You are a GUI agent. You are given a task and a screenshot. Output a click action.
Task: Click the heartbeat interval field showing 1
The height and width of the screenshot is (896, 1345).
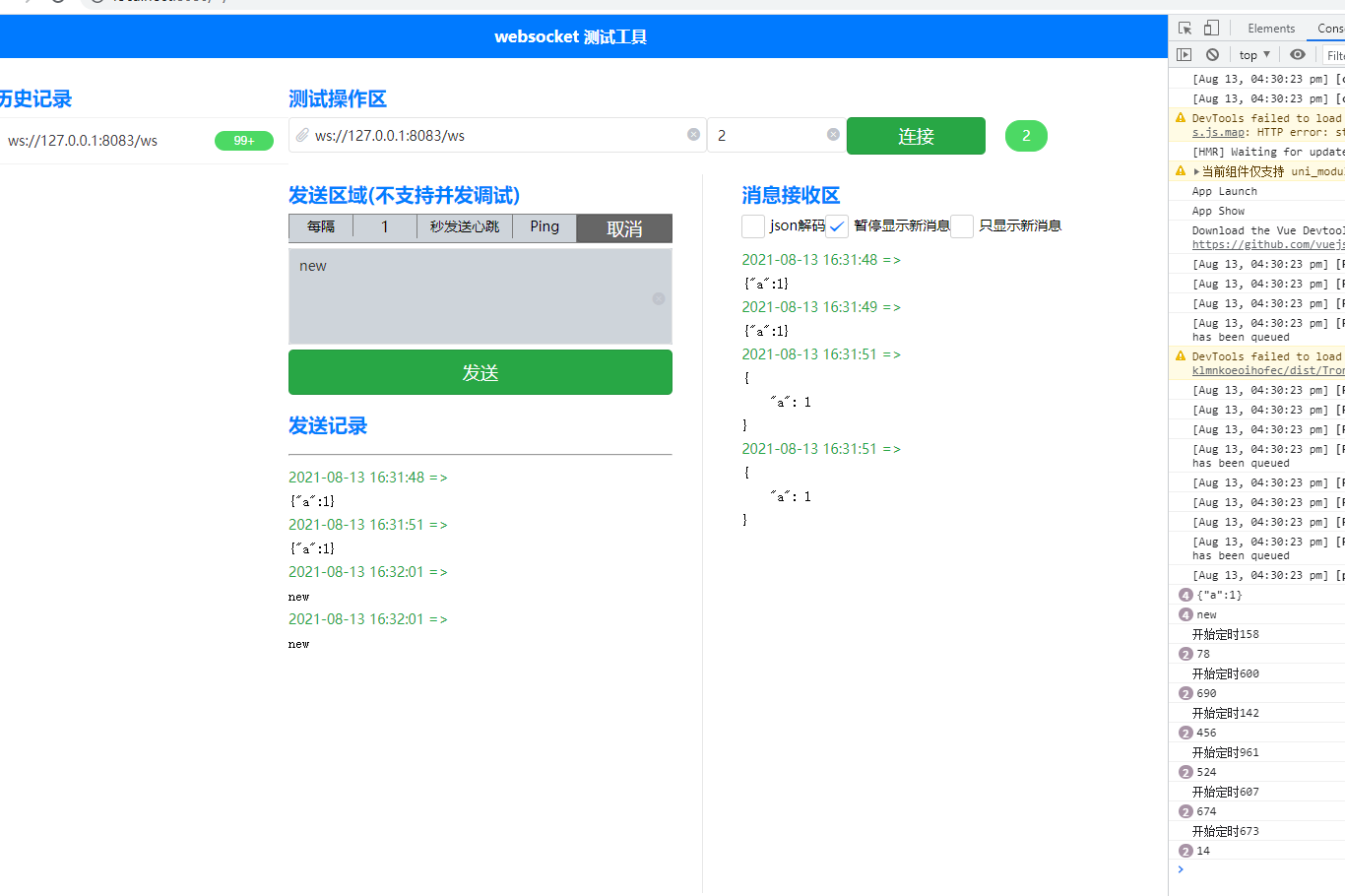(x=385, y=227)
